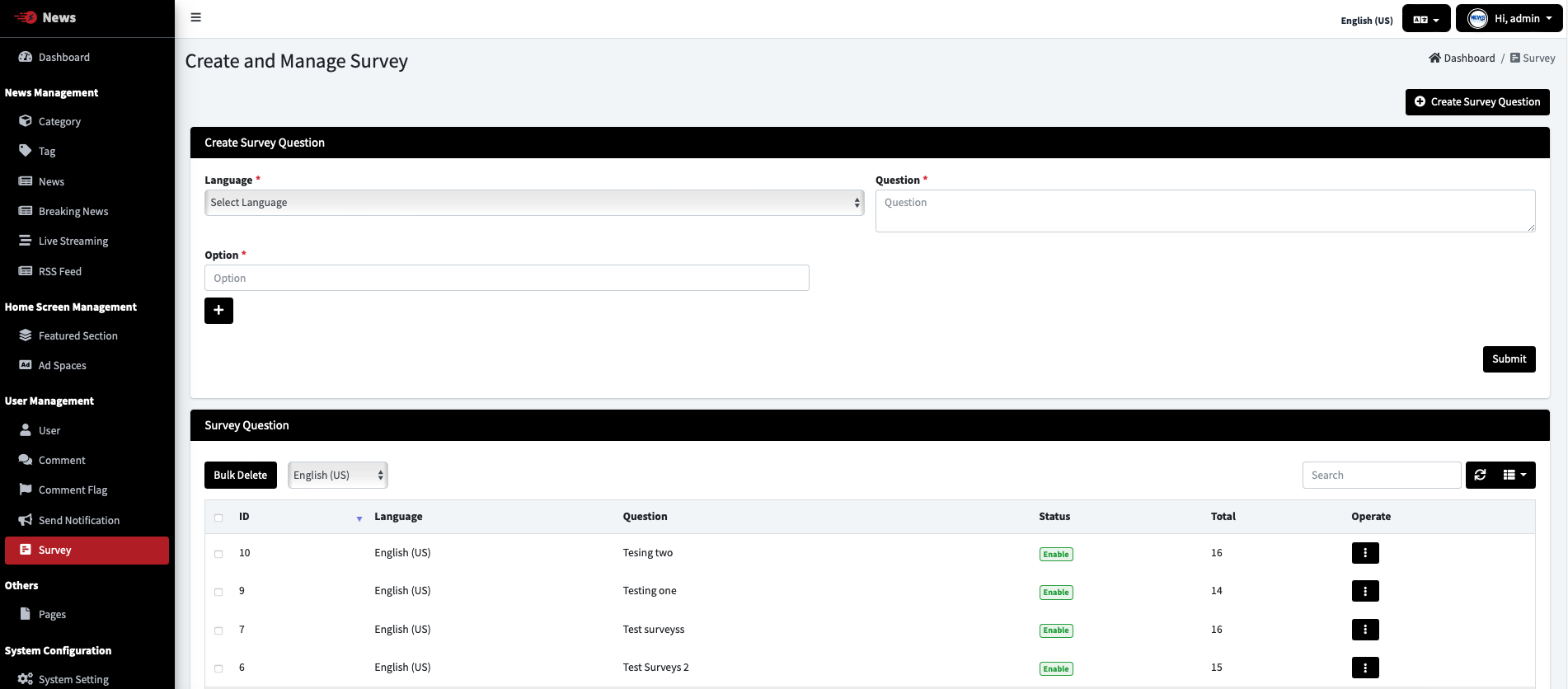Click the hamburger sidebar toggle icon
Viewport: 1568px width, 689px height.
195,17
